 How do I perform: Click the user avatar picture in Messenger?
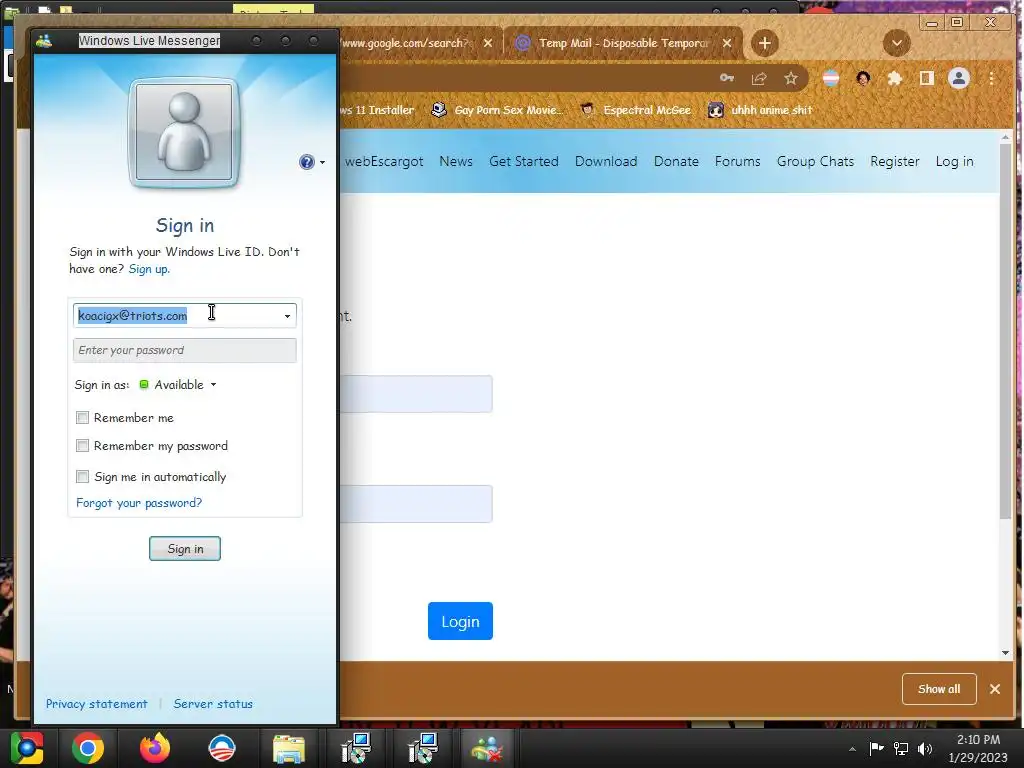[184, 133]
